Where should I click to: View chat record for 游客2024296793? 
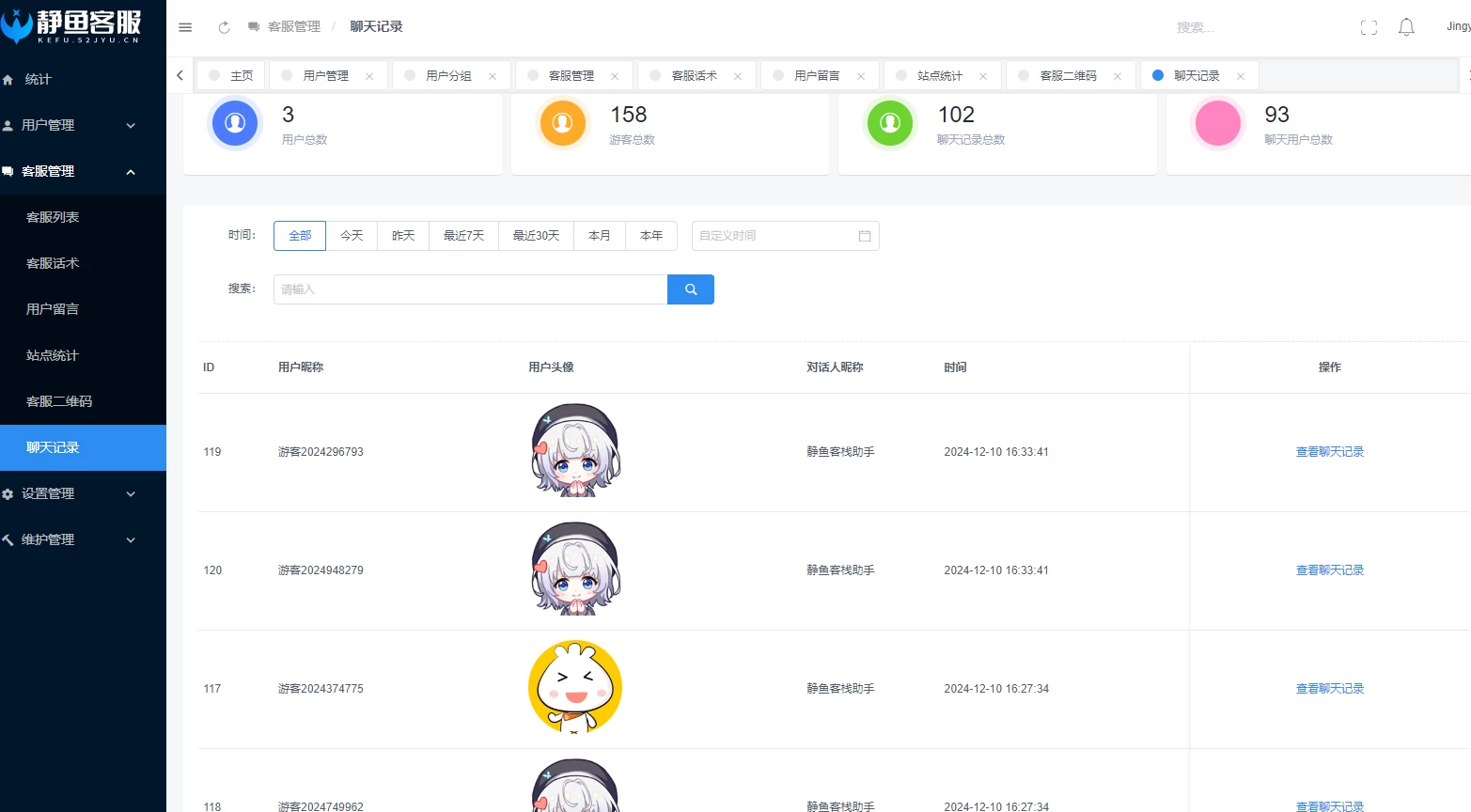point(1329,452)
